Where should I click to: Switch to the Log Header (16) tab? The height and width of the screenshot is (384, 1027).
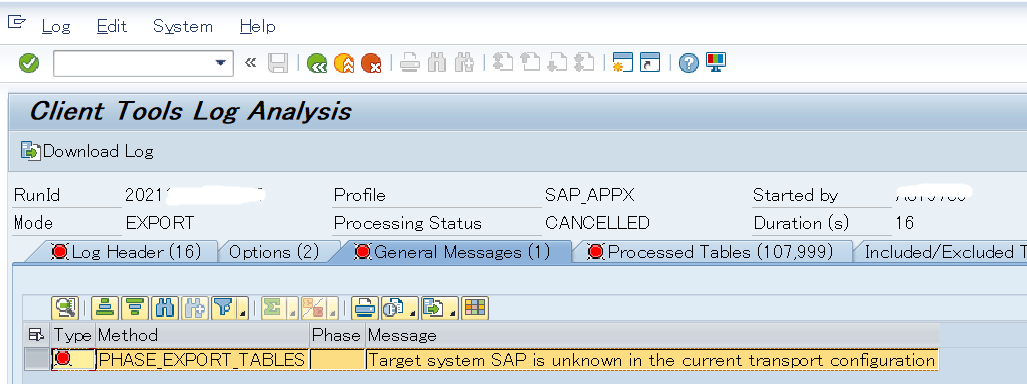[126, 252]
